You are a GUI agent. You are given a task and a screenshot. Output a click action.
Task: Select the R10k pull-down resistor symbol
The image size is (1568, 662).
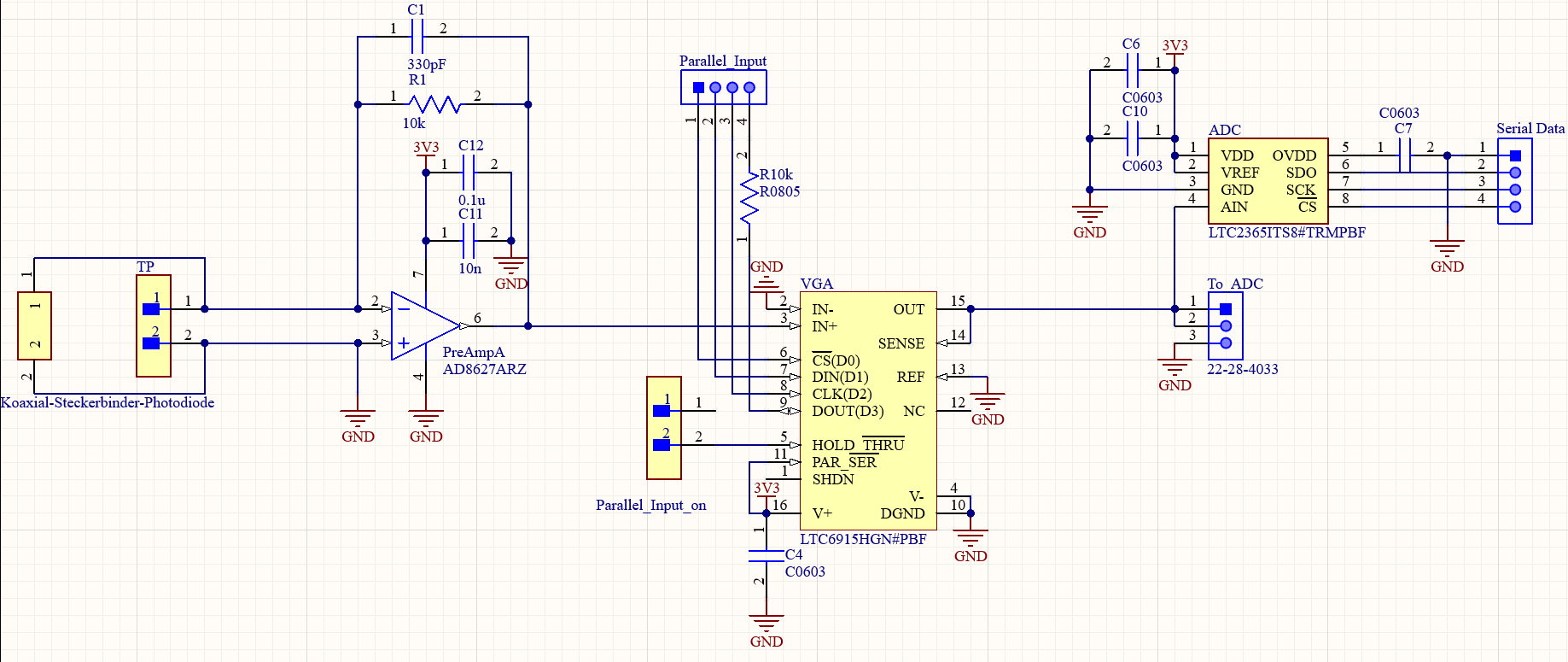click(749, 198)
